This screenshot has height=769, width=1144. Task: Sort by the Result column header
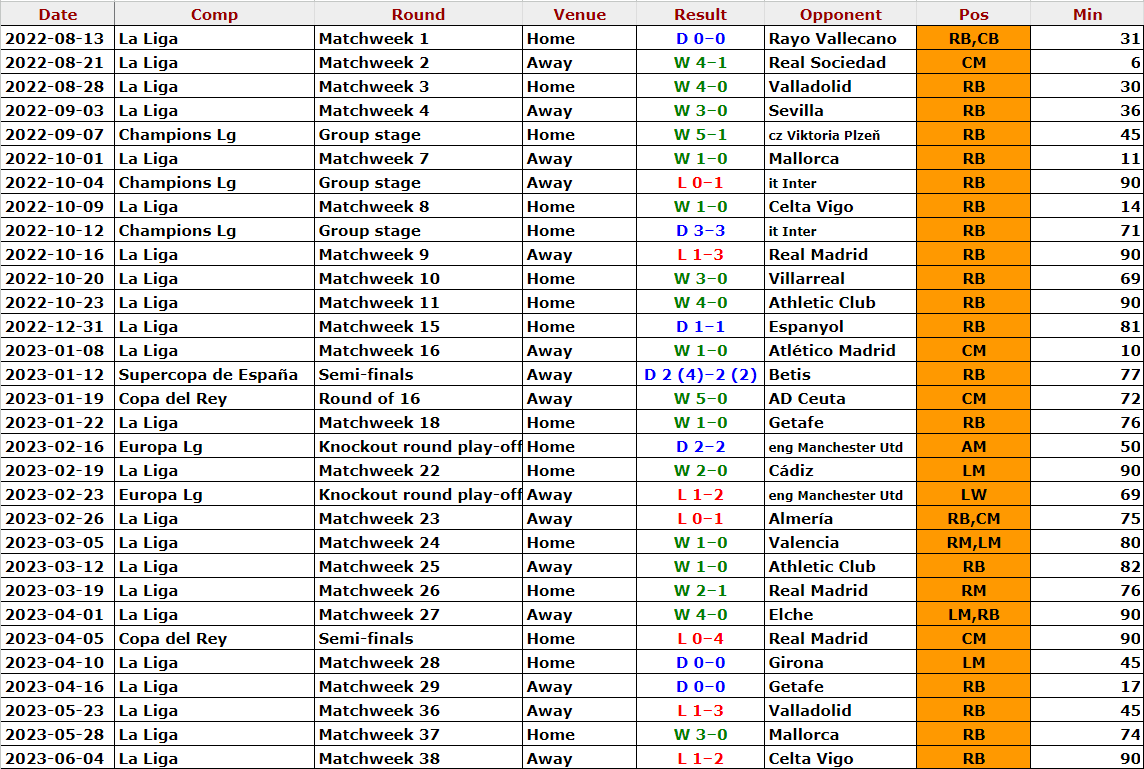point(700,14)
